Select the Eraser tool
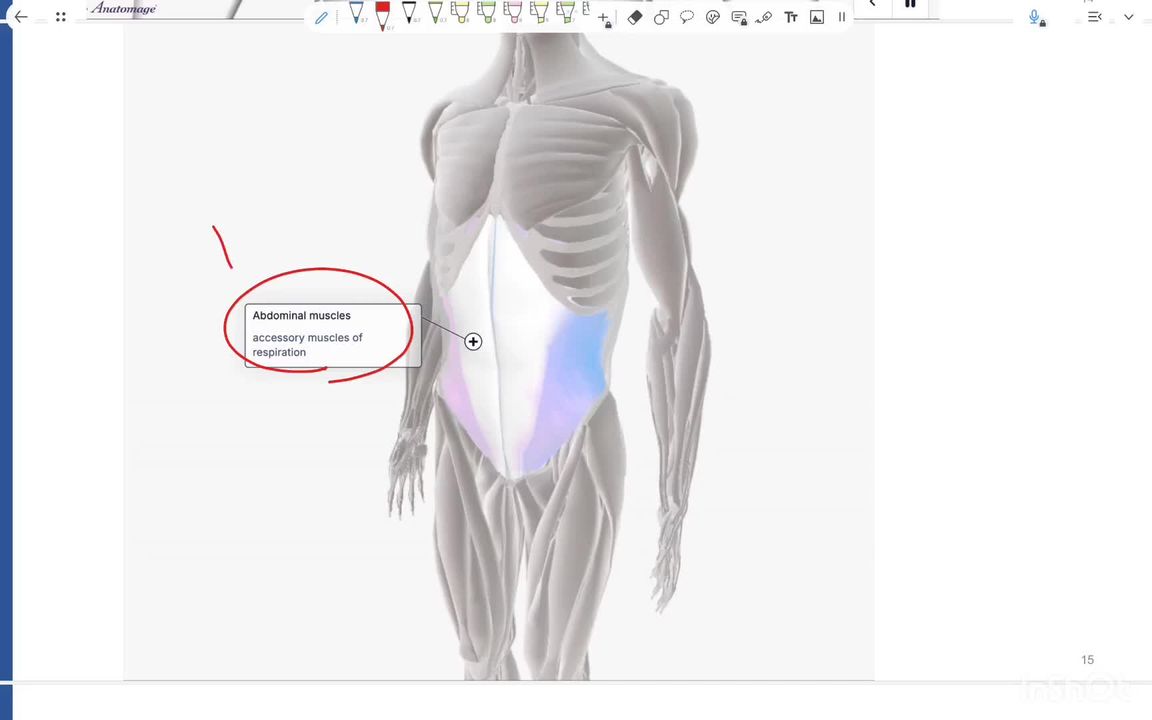 click(635, 17)
